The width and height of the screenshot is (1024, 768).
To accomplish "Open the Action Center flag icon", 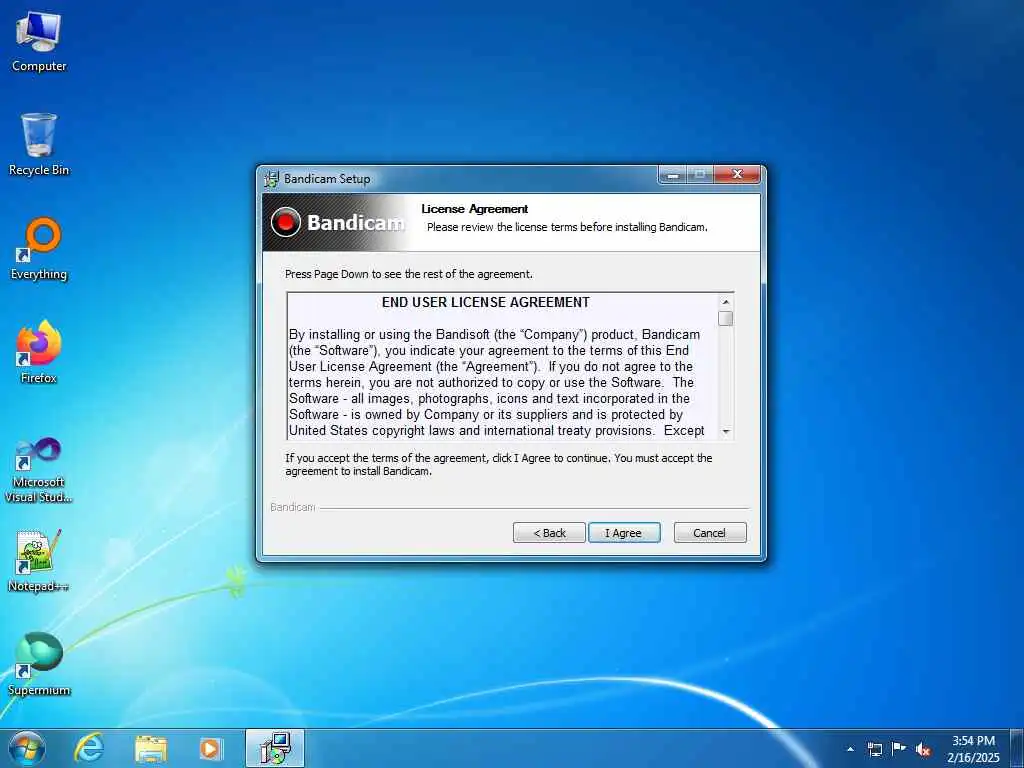I will pyautogui.click(x=899, y=748).
